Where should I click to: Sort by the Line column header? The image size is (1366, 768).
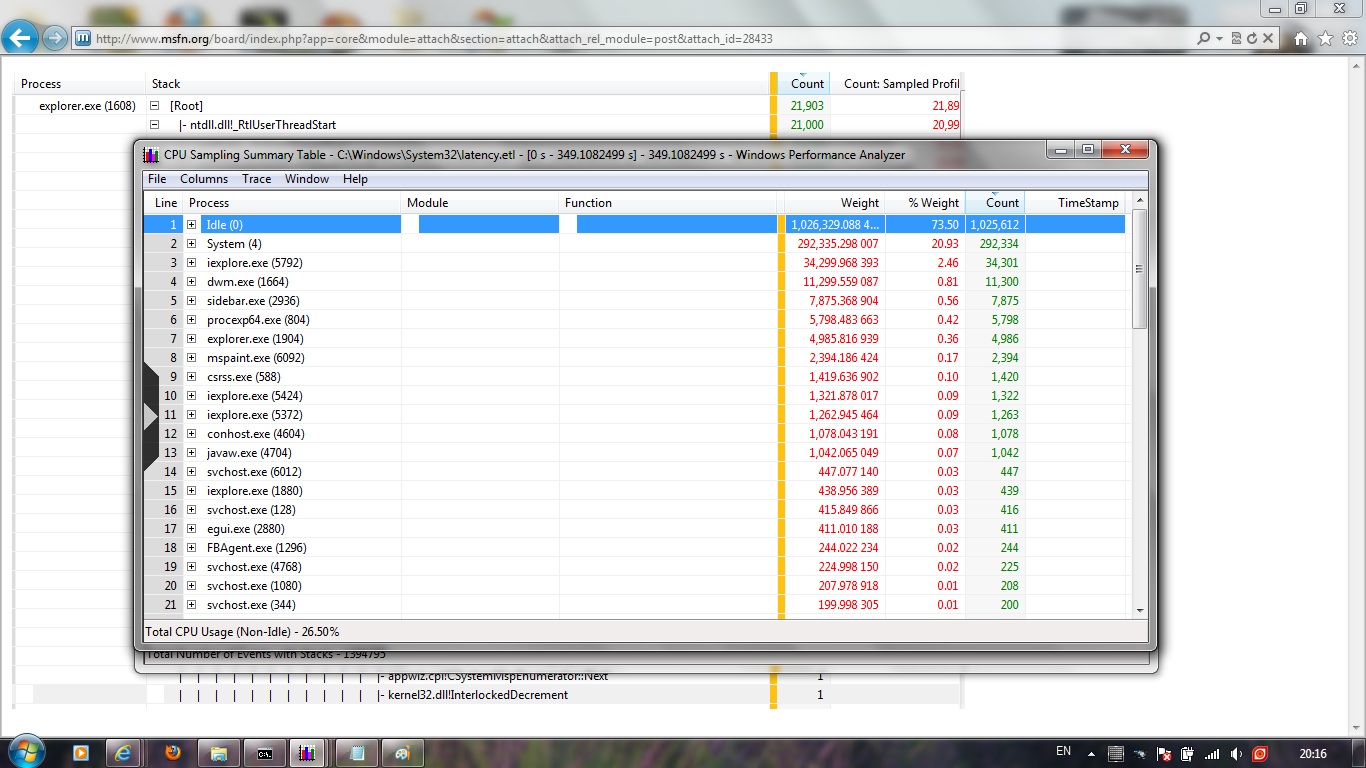tap(164, 203)
